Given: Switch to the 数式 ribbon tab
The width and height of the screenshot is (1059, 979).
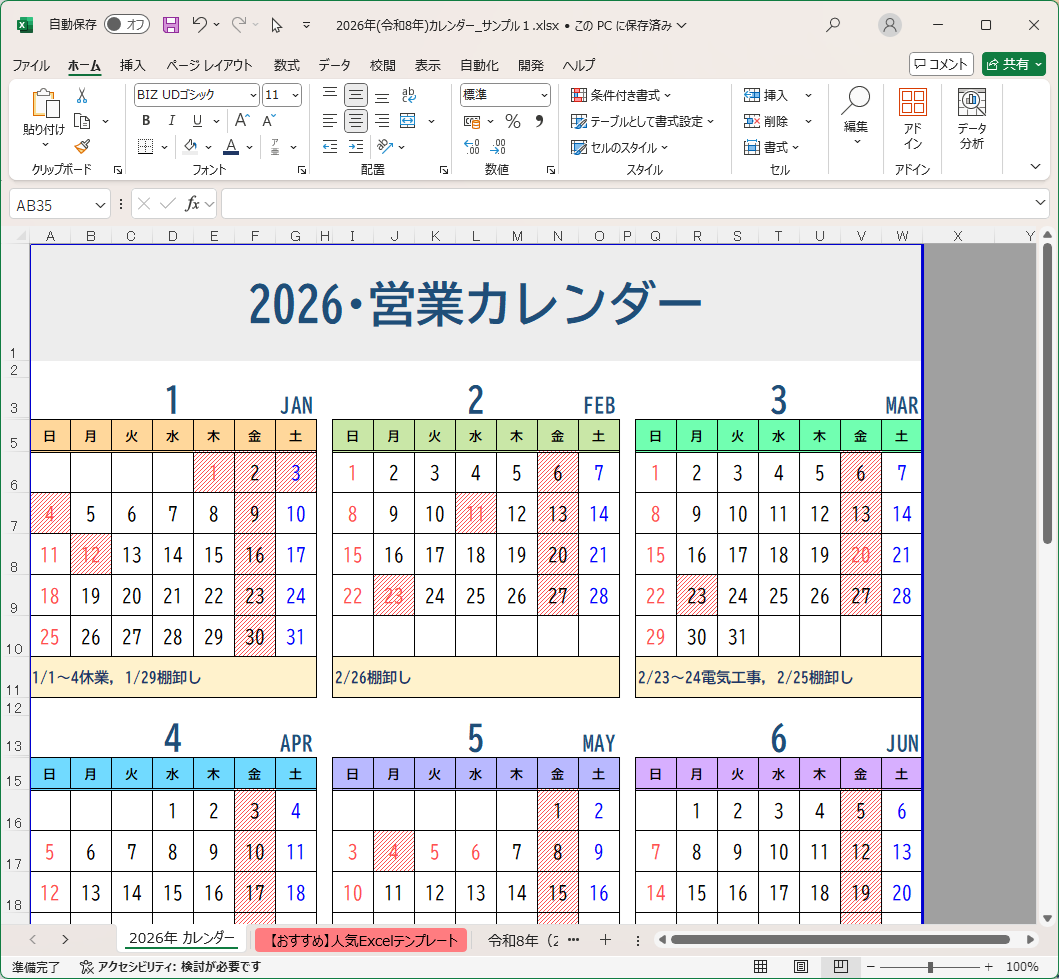Looking at the screenshot, I should point(286,65).
